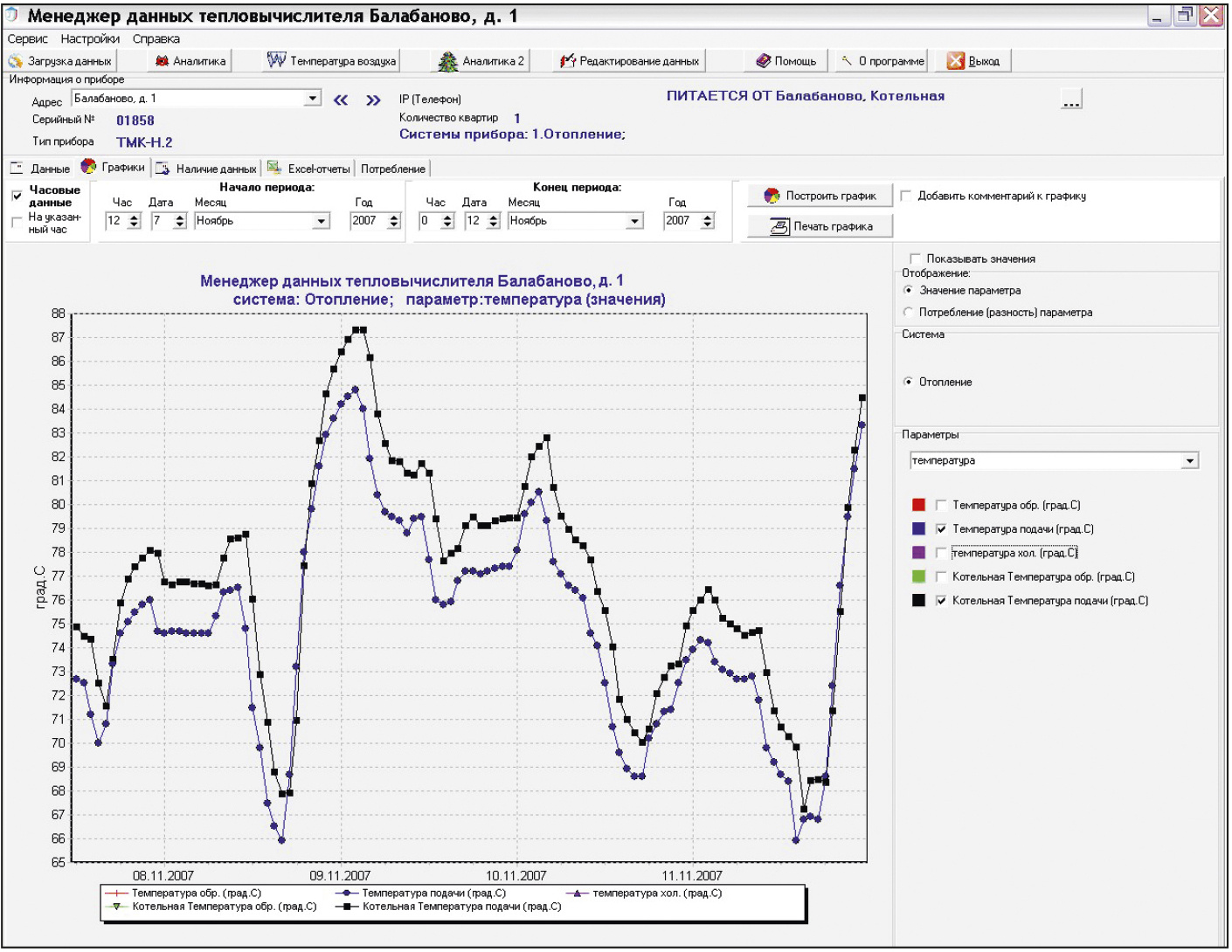The width and height of the screenshot is (1232, 952).
Task: Switch to the Excel-отчеты tab
Action: [308, 169]
